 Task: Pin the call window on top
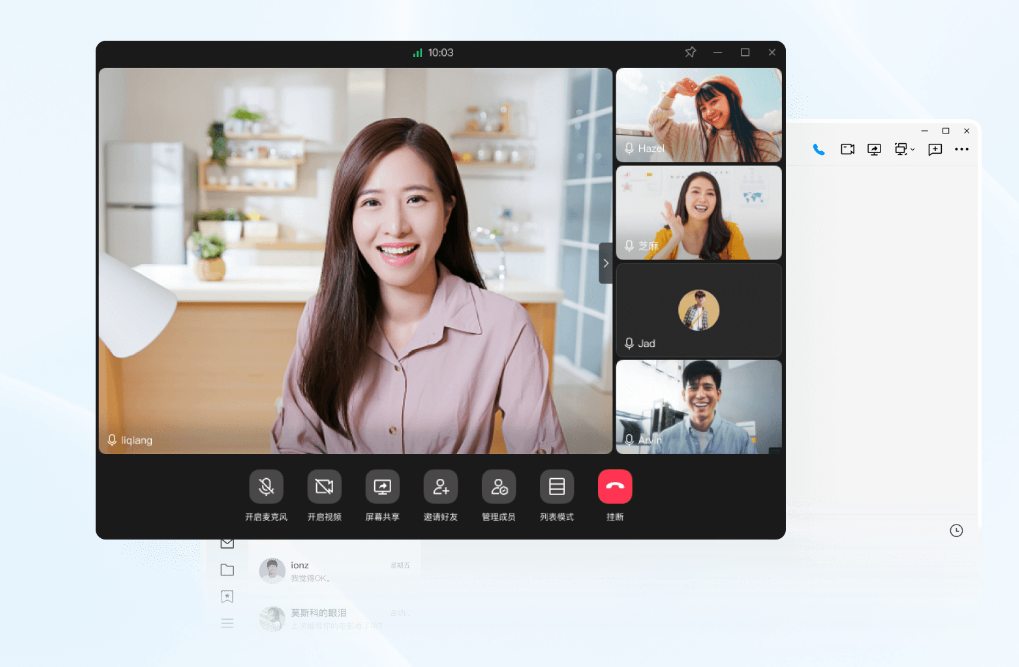pyautogui.click(x=690, y=52)
